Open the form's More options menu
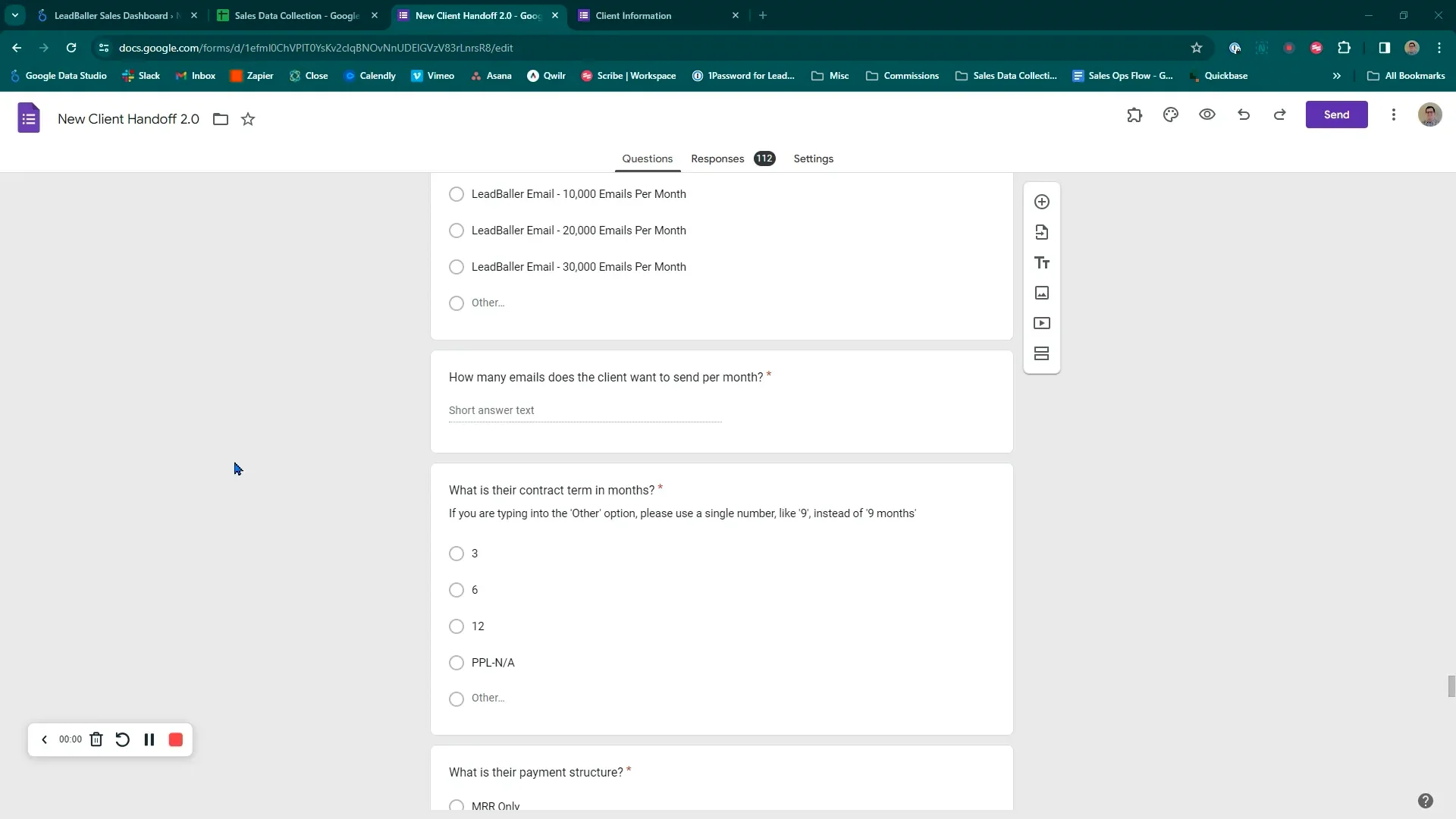This screenshot has width=1456, height=819. [x=1394, y=115]
